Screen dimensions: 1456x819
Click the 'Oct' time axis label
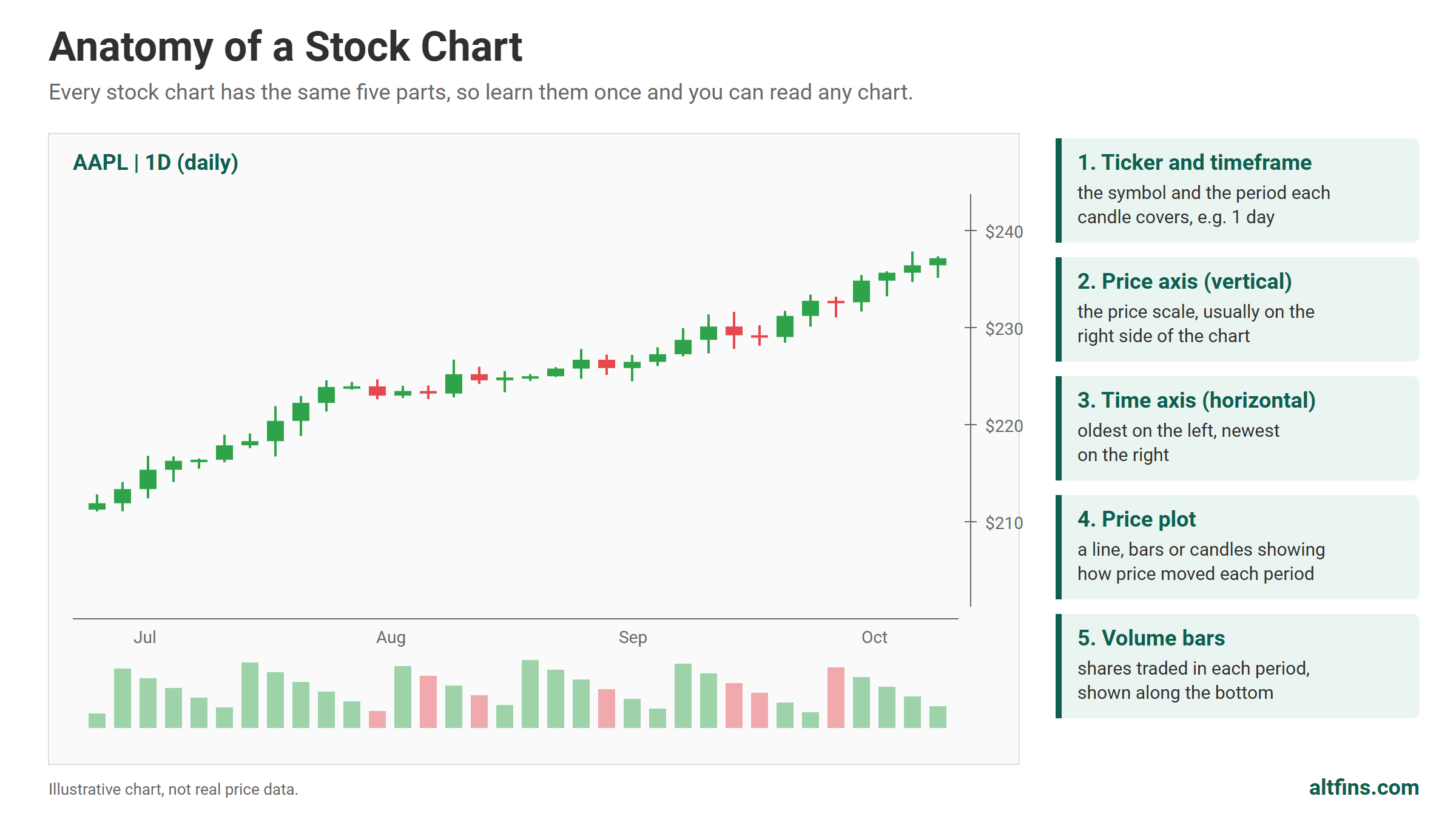[x=874, y=637]
